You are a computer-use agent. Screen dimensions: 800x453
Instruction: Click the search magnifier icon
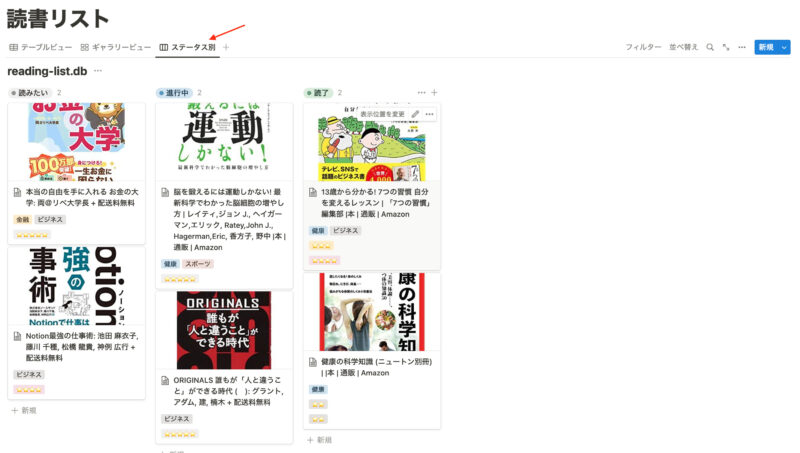(x=710, y=47)
